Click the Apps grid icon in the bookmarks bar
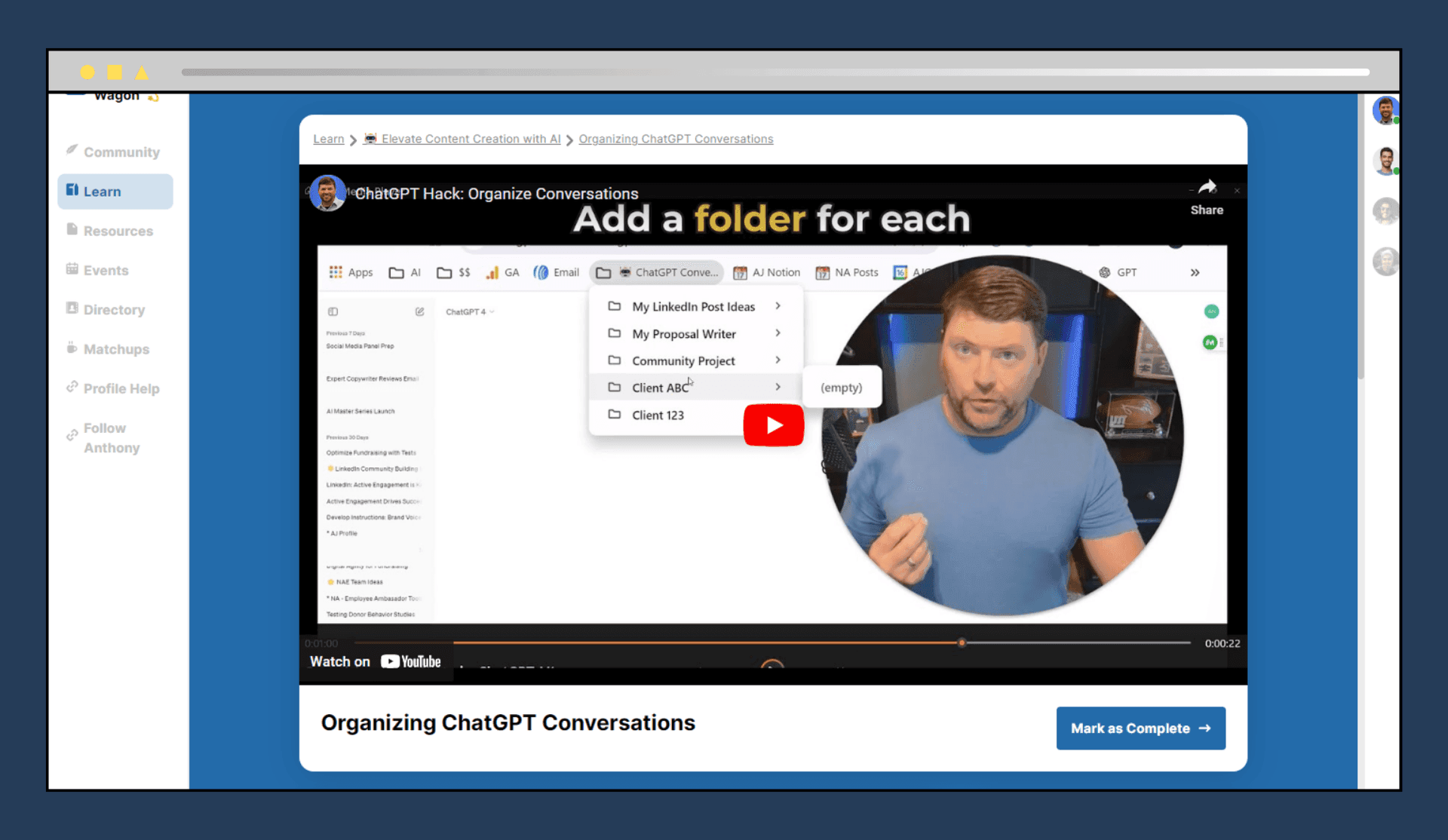The image size is (1448, 840). (336, 272)
